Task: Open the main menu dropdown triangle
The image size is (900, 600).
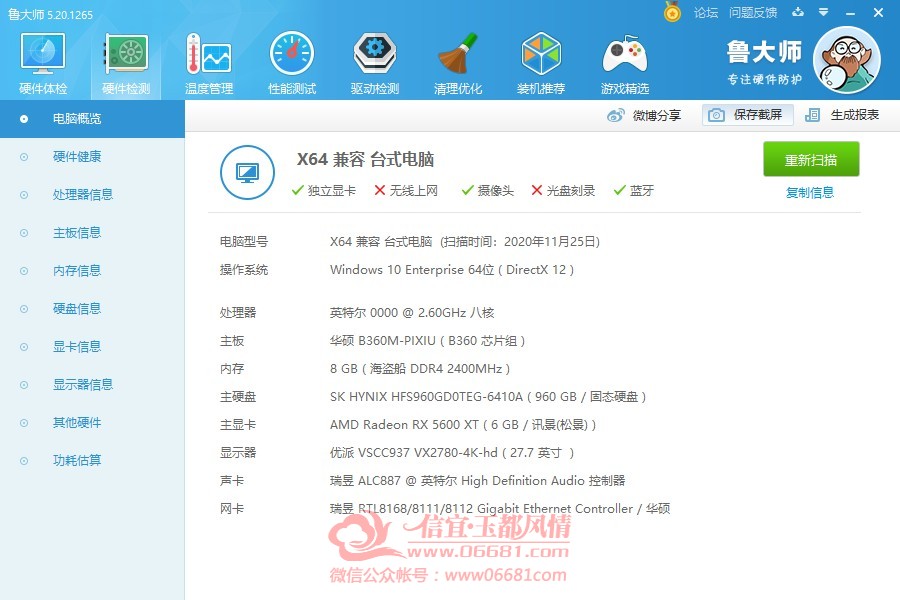Action: pyautogui.click(x=824, y=12)
